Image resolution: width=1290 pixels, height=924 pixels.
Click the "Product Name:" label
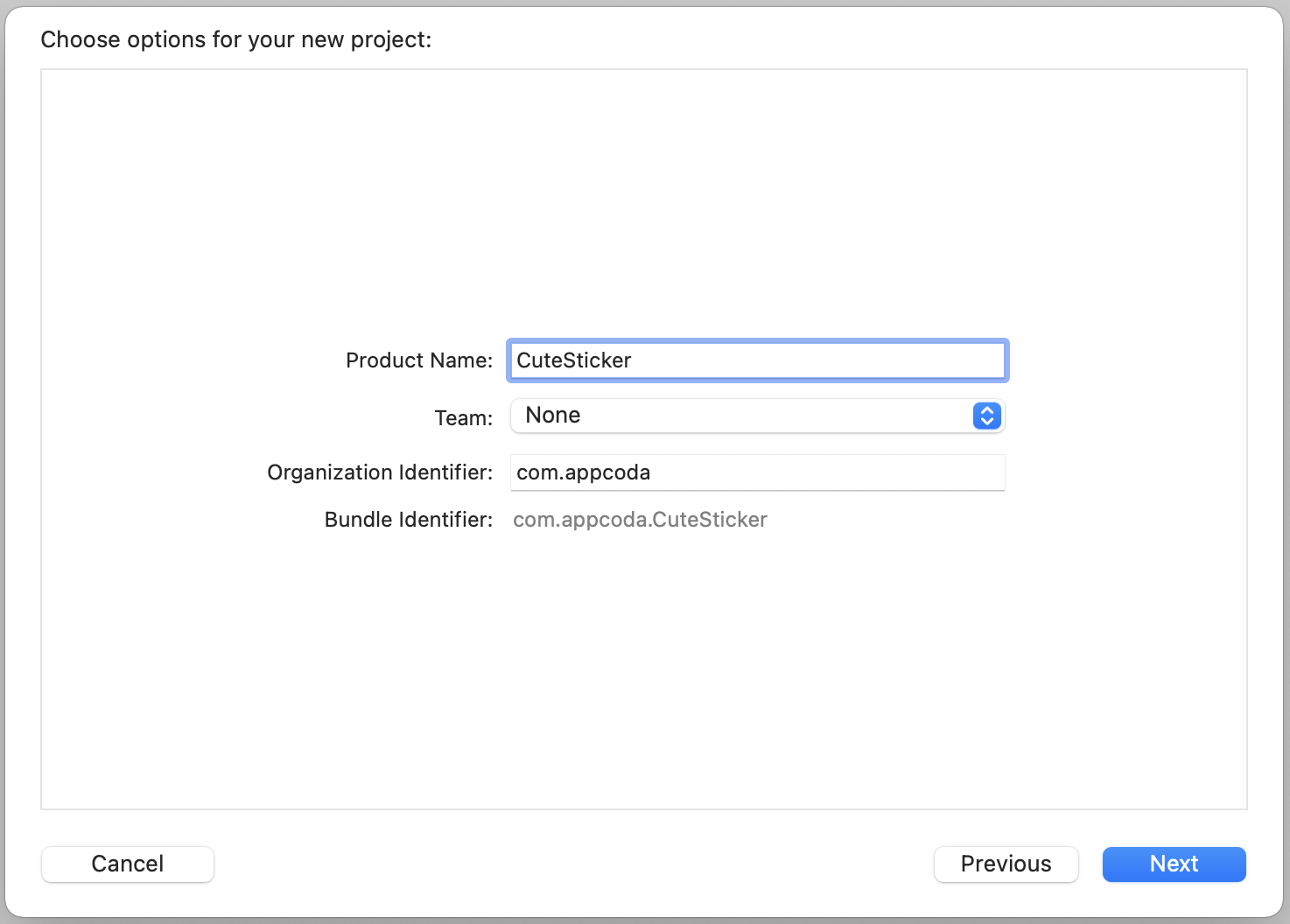[x=419, y=360]
